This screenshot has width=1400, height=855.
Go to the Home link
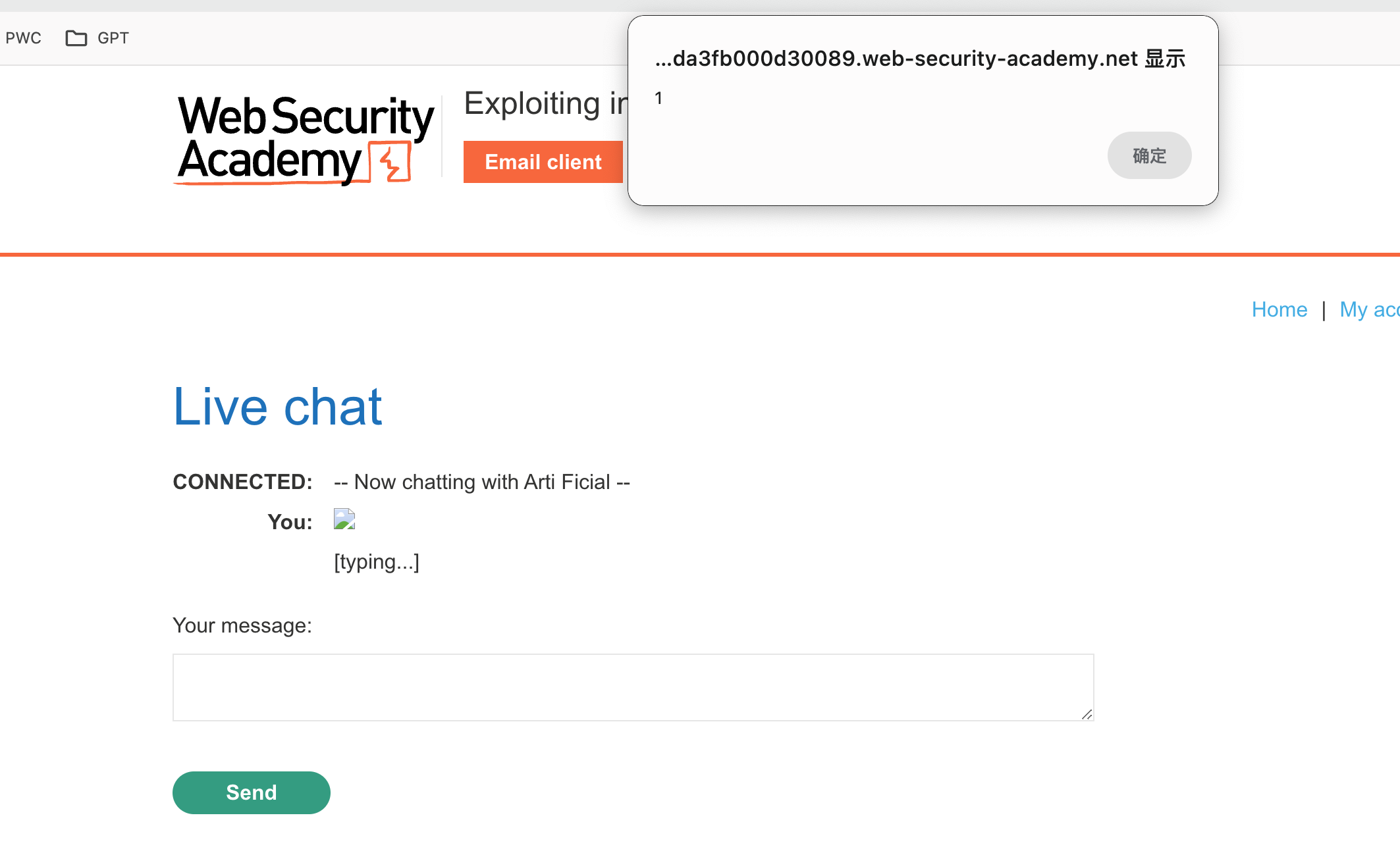coord(1279,309)
